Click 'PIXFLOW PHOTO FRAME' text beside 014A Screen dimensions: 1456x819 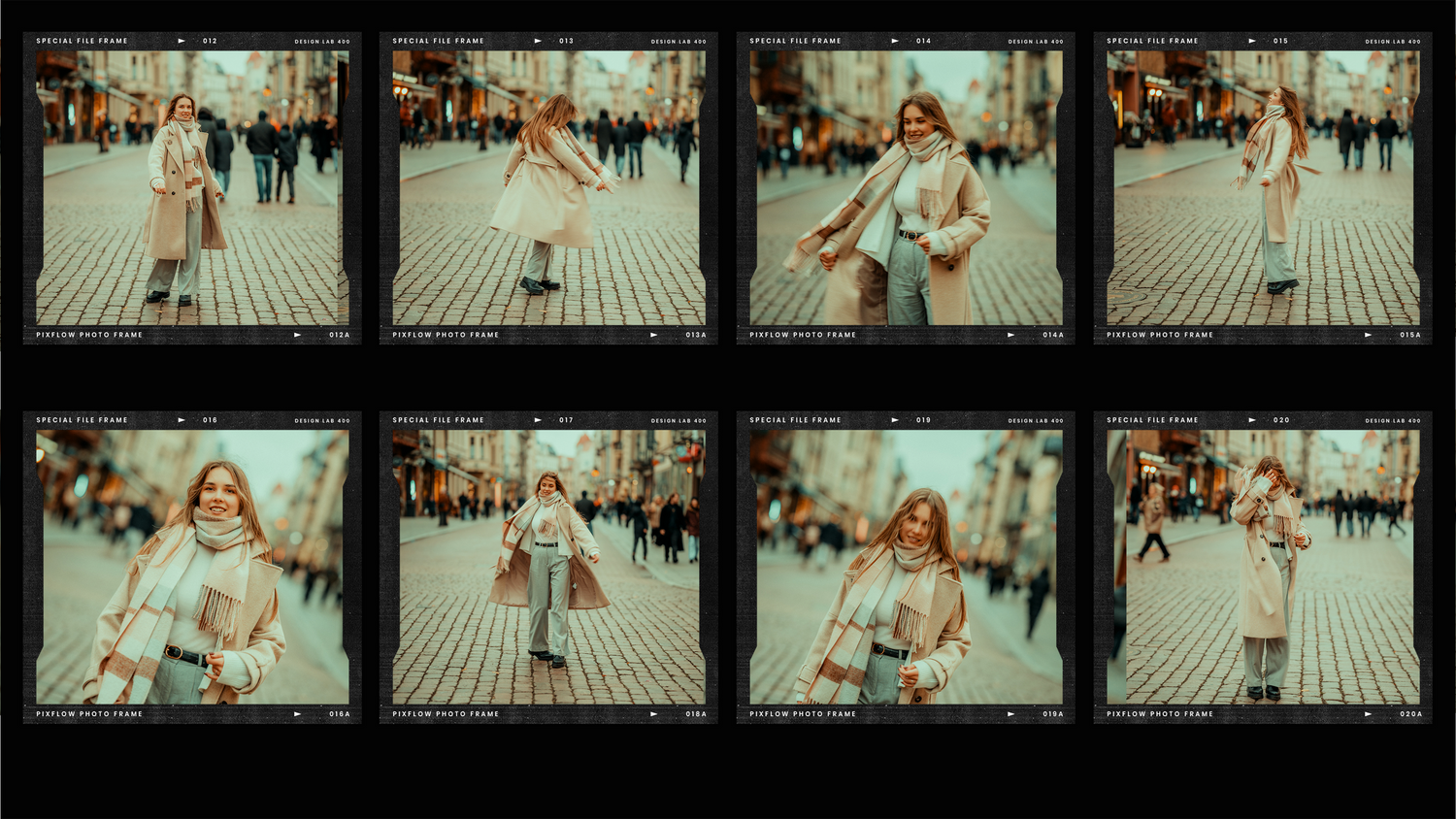803,335
